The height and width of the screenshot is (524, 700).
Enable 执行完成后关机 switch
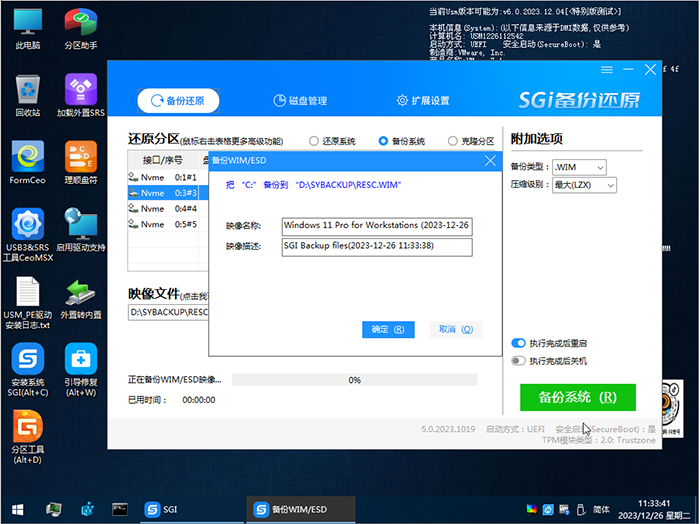click(518, 361)
